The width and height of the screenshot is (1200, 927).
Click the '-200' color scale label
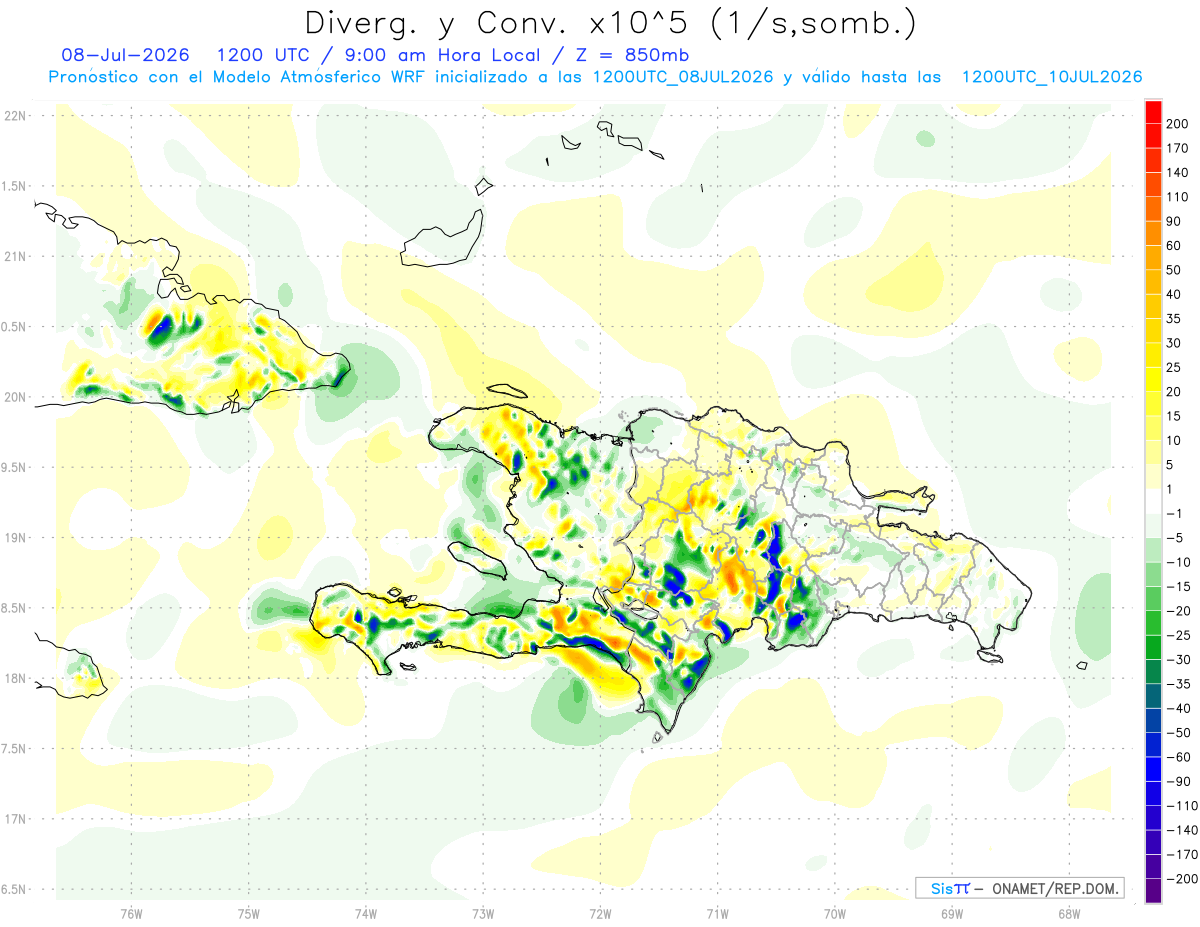click(1180, 879)
